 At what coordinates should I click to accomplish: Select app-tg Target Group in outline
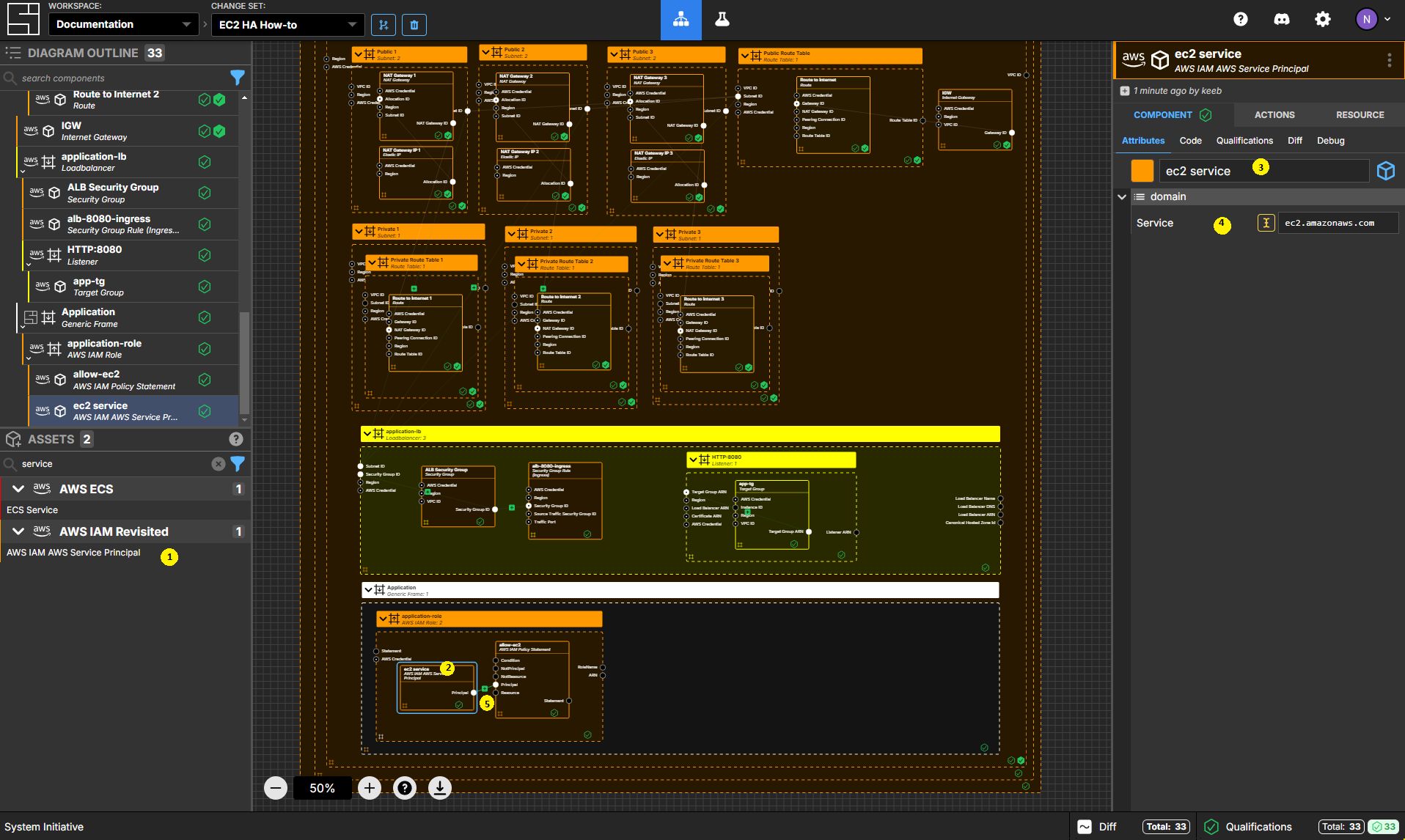133,287
